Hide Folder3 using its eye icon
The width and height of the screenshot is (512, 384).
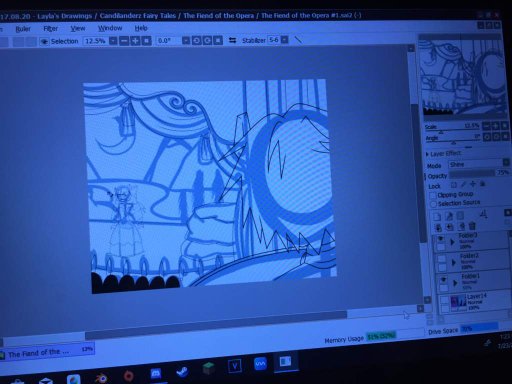(440, 239)
